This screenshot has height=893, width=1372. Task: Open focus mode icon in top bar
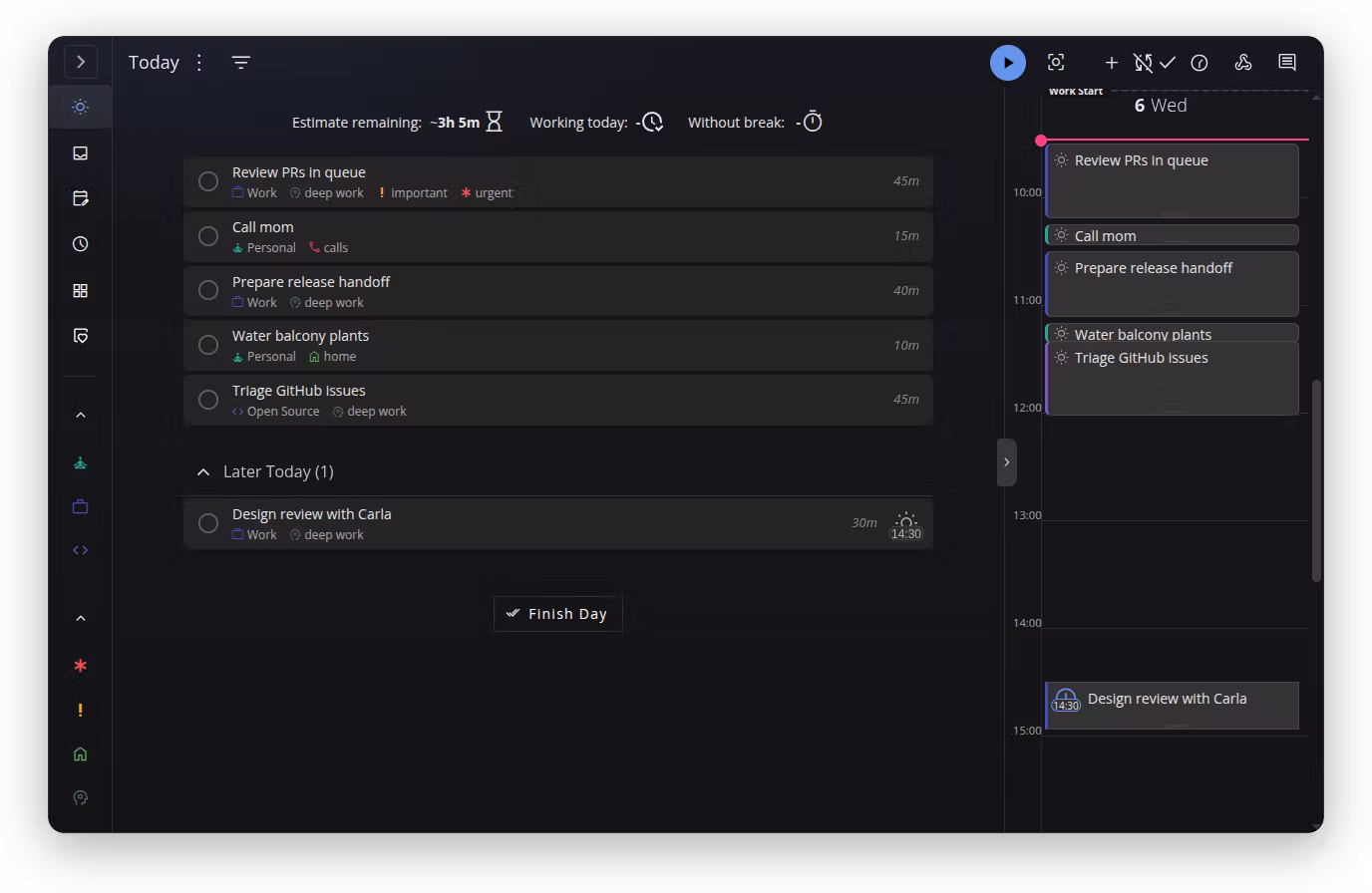1056,62
